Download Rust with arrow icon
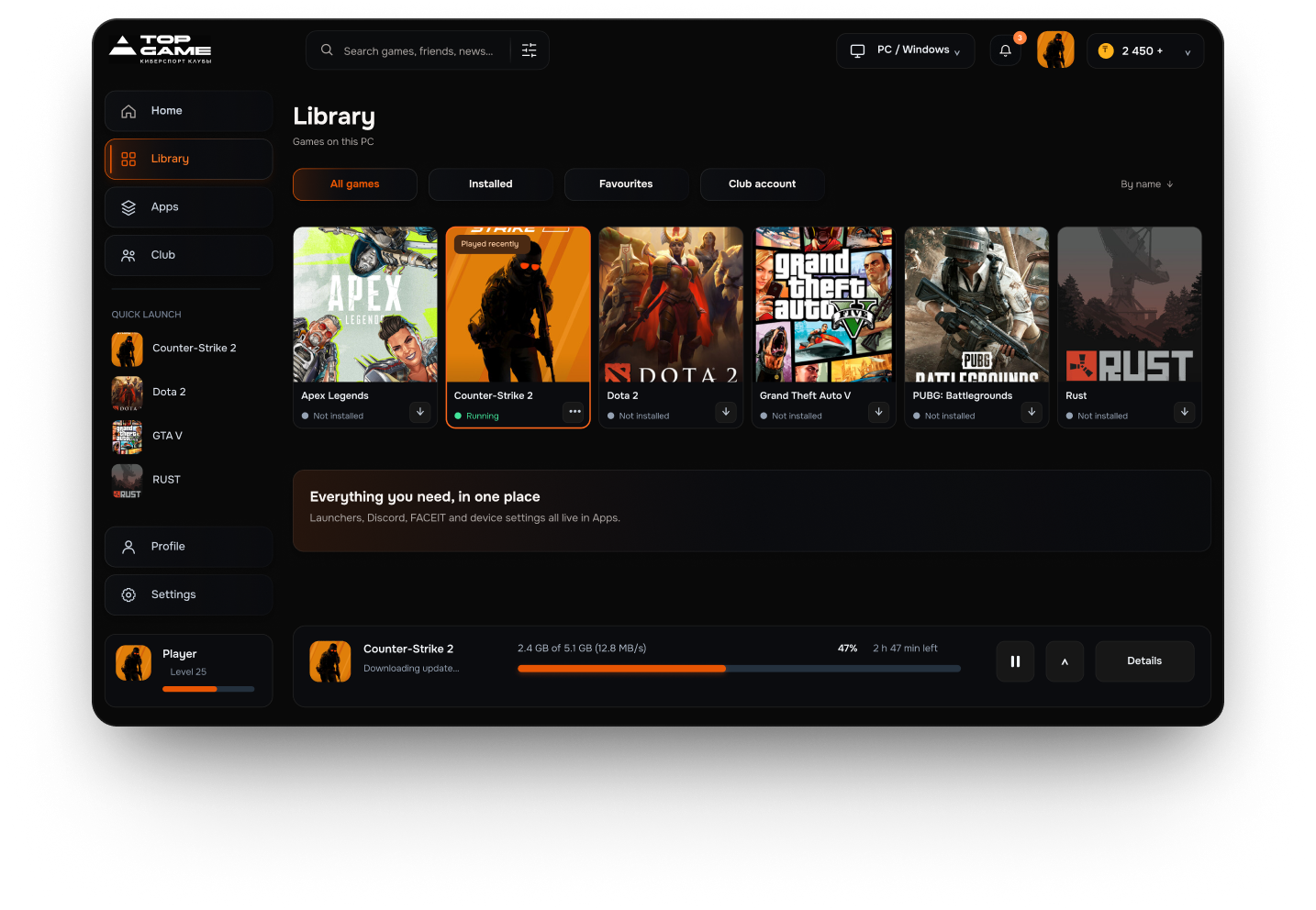This screenshot has width=1316, height=910. (1185, 412)
